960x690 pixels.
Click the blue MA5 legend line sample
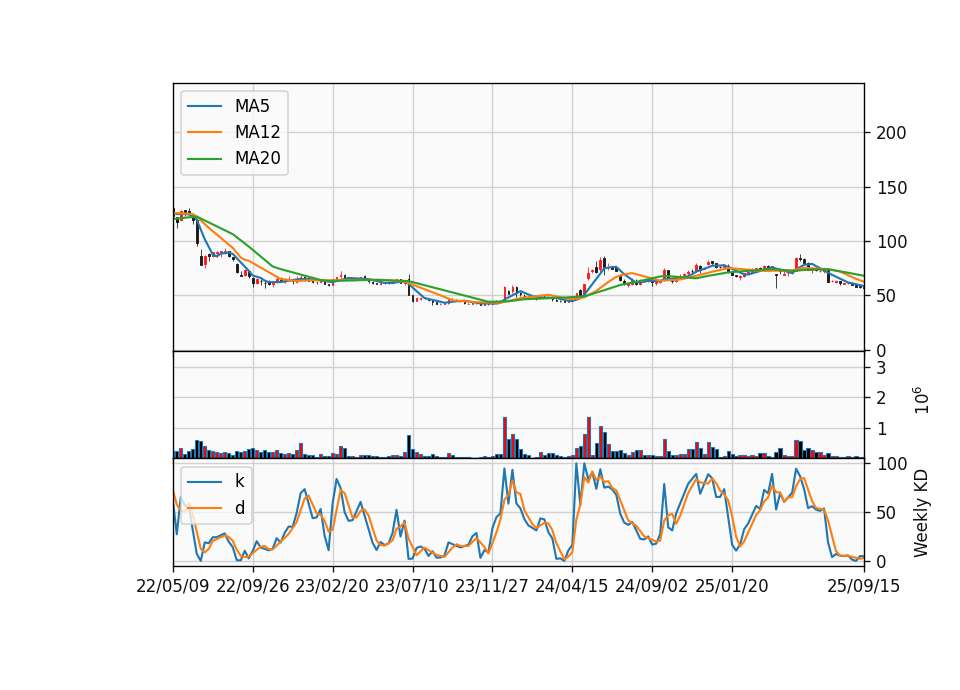(204, 106)
